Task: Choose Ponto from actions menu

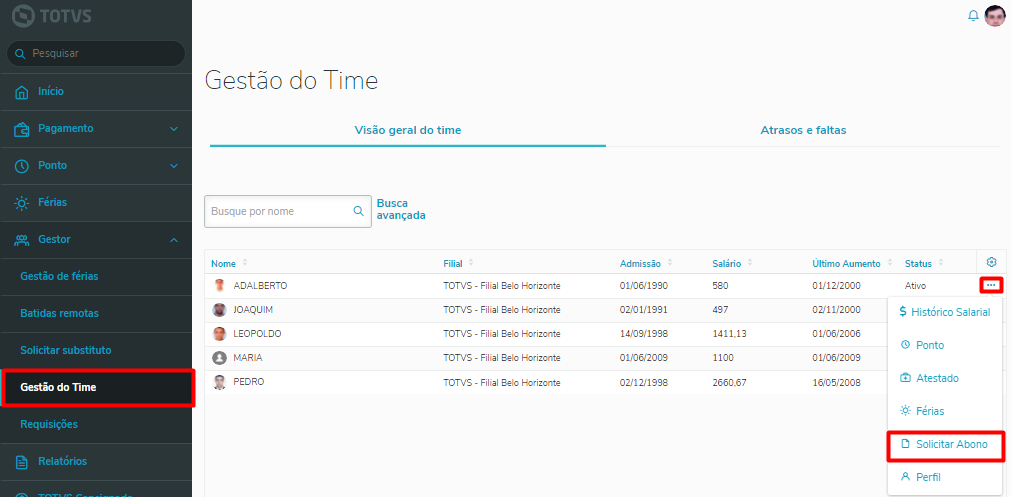Action: (x=921, y=346)
